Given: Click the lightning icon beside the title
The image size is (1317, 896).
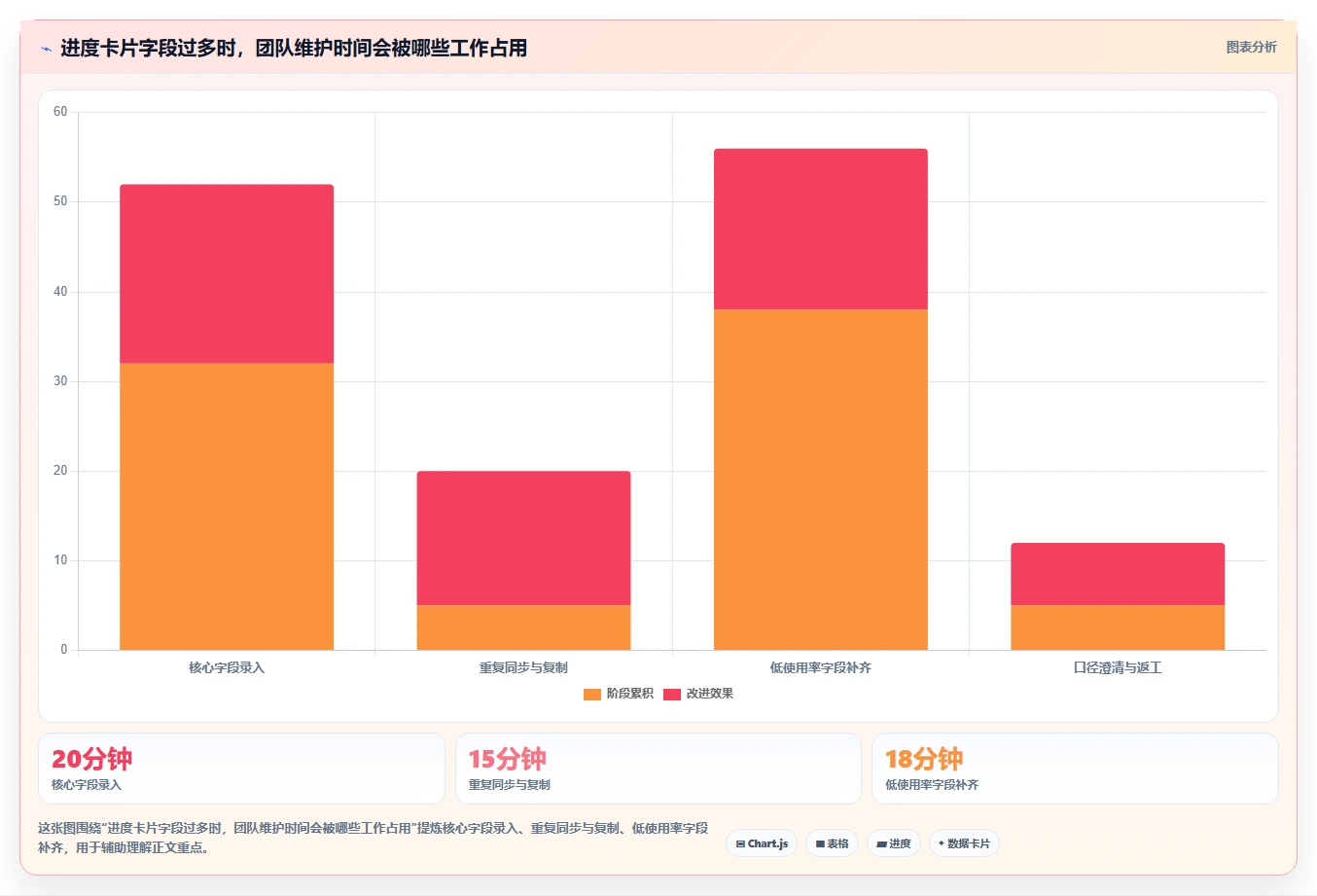Looking at the screenshot, I should [46, 49].
